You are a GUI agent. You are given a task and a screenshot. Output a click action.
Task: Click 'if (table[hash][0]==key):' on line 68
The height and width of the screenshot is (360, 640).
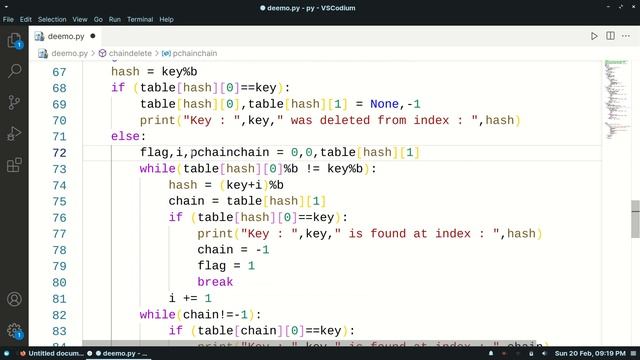[200, 88]
